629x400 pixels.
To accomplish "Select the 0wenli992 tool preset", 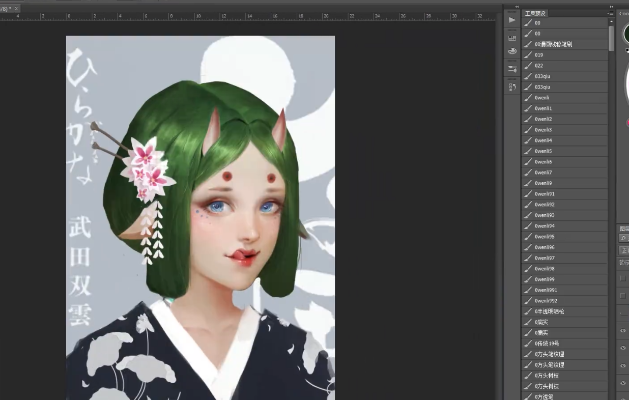I will pos(565,301).
